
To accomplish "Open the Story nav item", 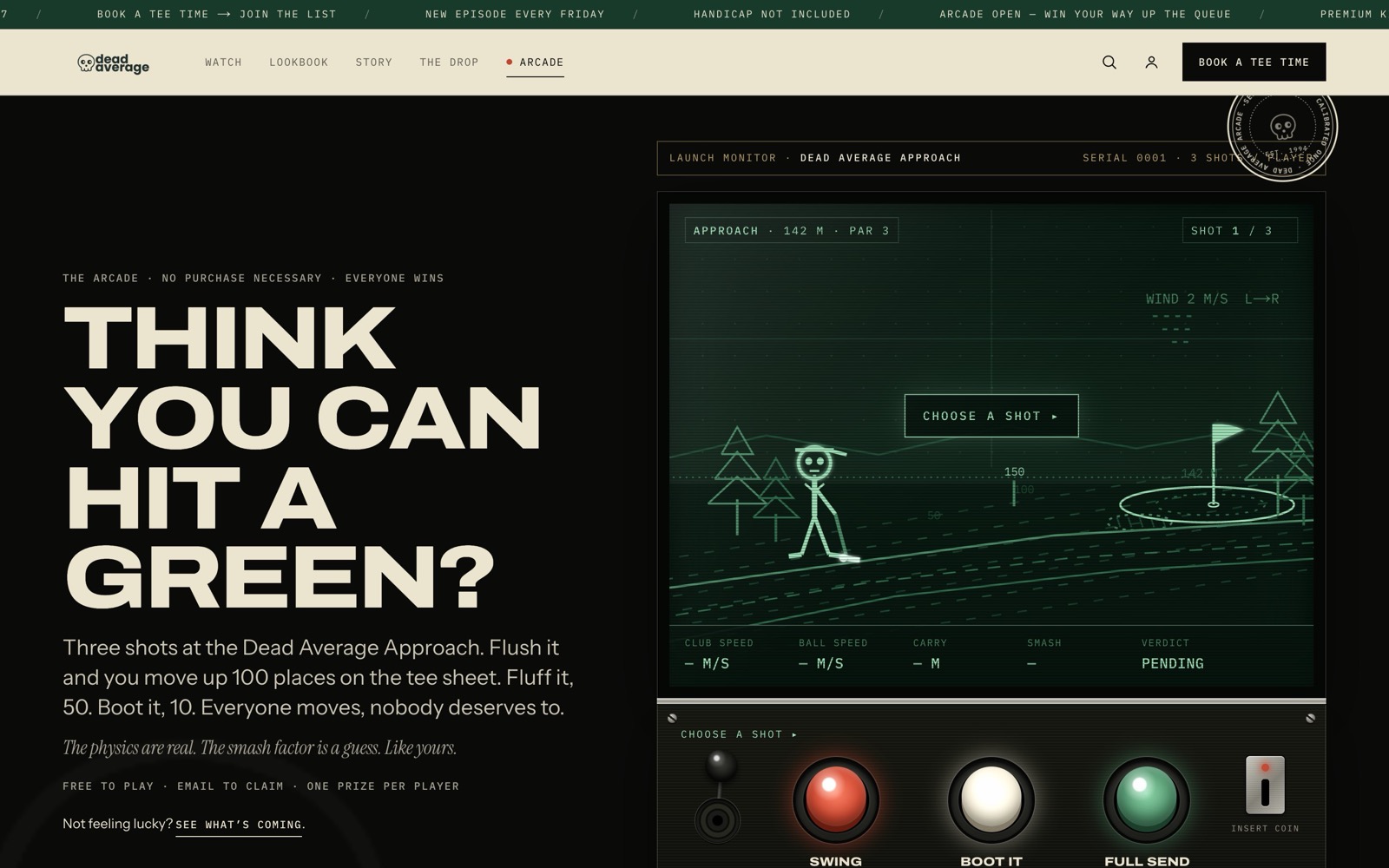I will tap(374, 62).
